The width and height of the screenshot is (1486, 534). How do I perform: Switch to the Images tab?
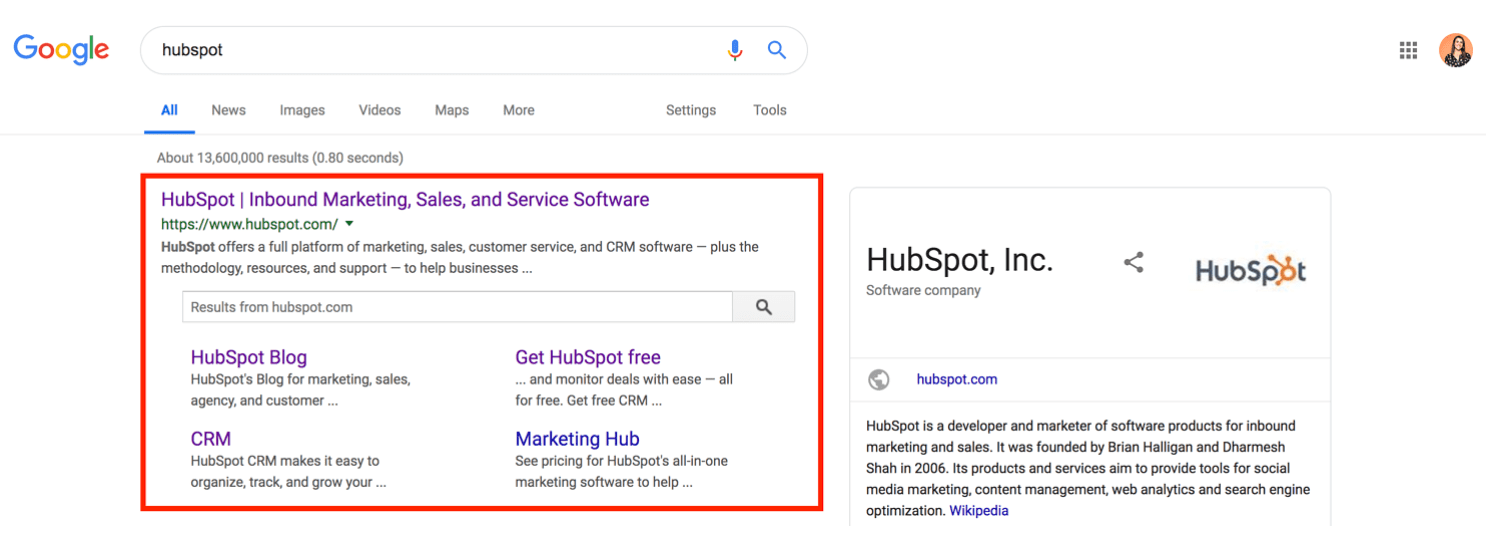click(x=302, y=110)
